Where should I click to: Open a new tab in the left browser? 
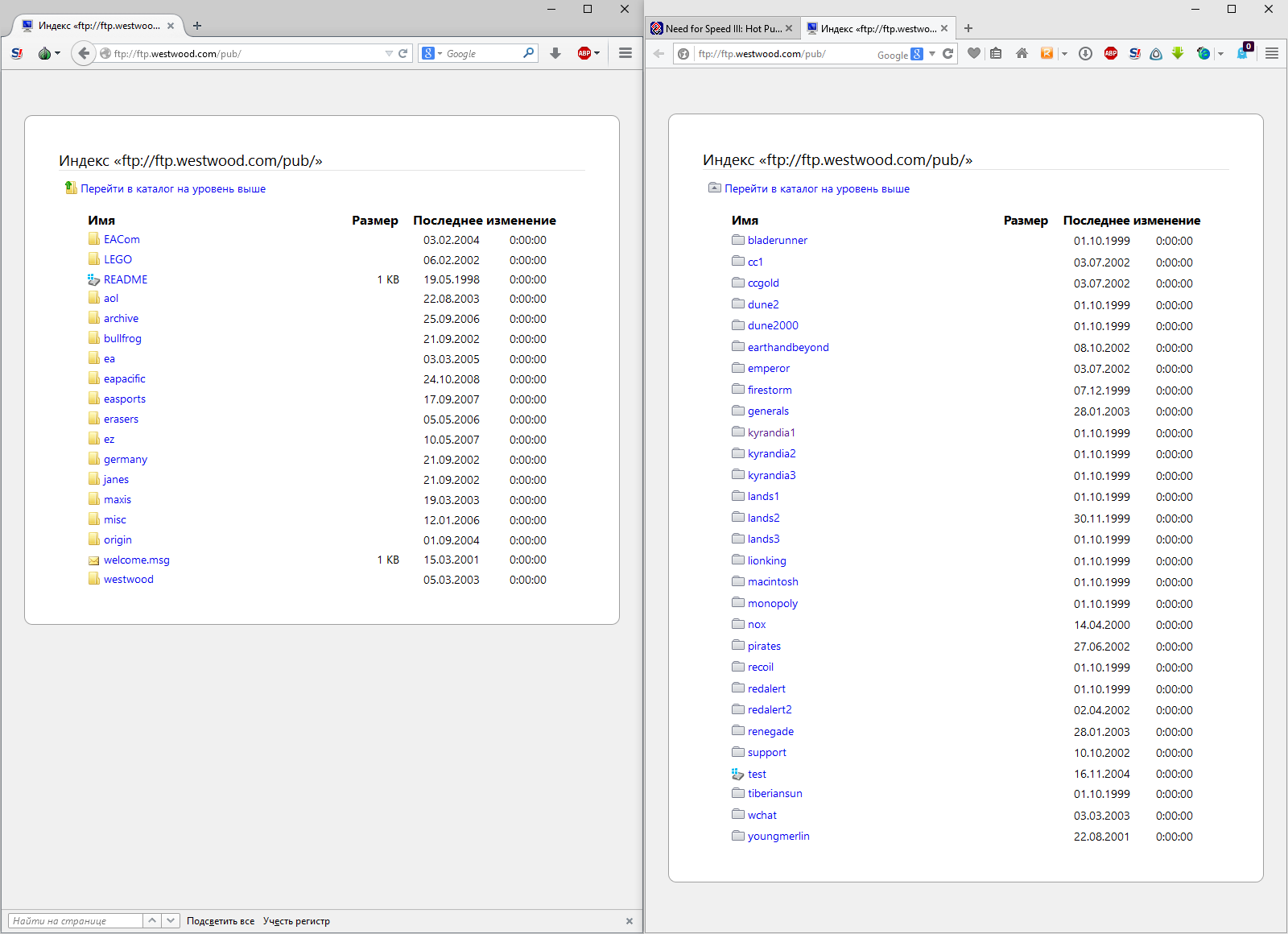(197, 26)
